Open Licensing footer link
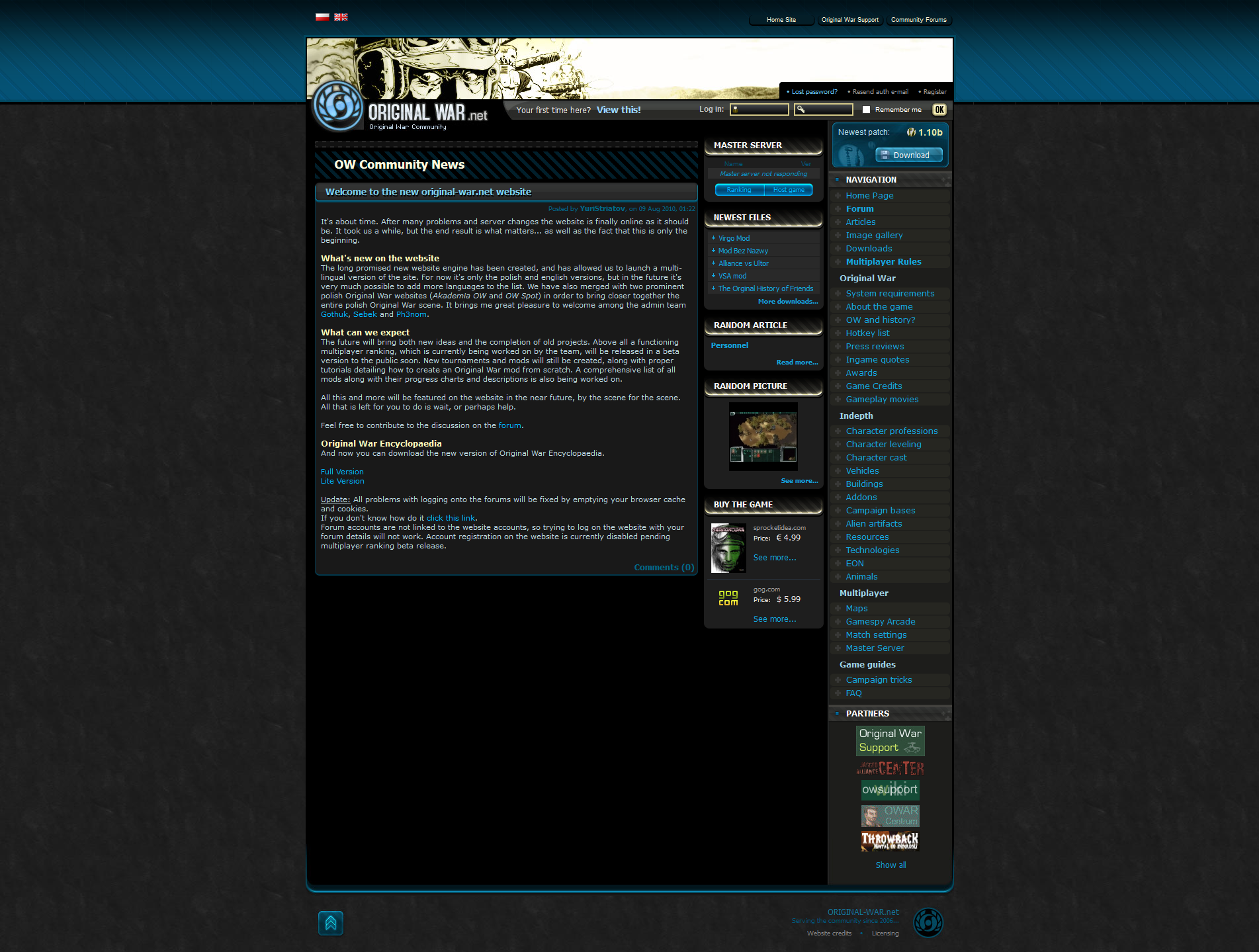Viewport: 1259px width, 952px height. [885, 933]
